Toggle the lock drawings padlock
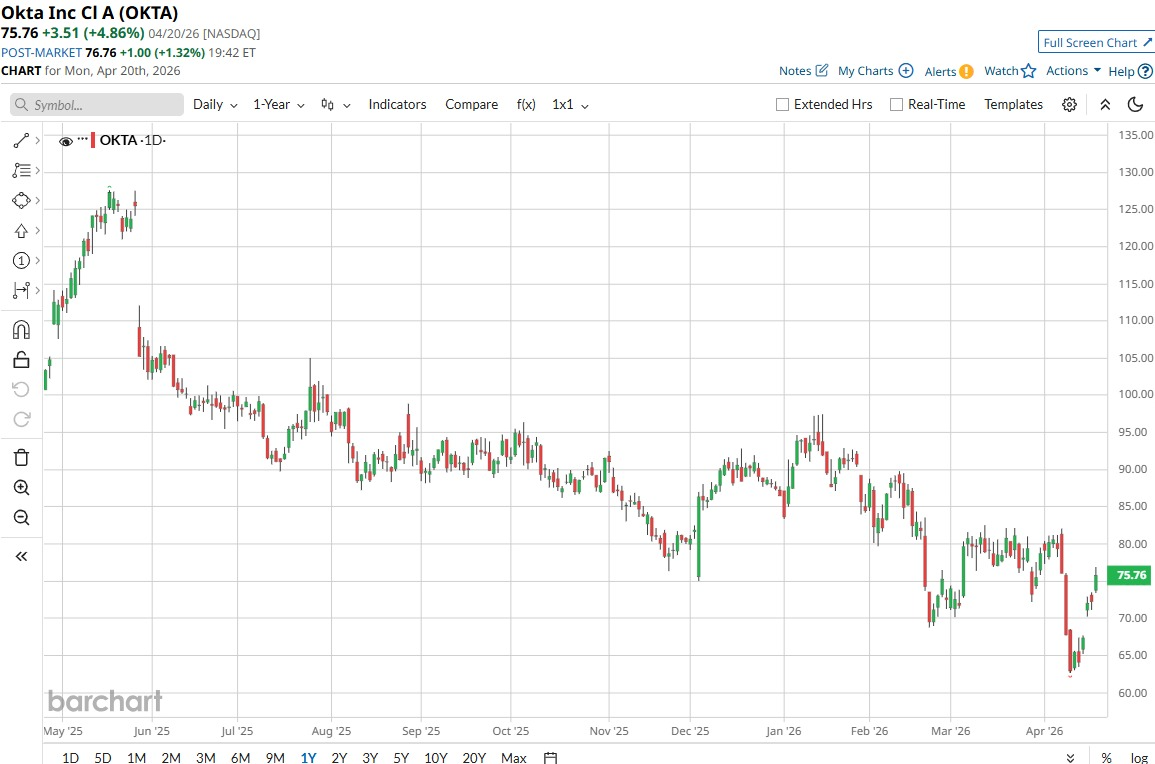The height and width of the screenshot is (764, 1155). 21,360
